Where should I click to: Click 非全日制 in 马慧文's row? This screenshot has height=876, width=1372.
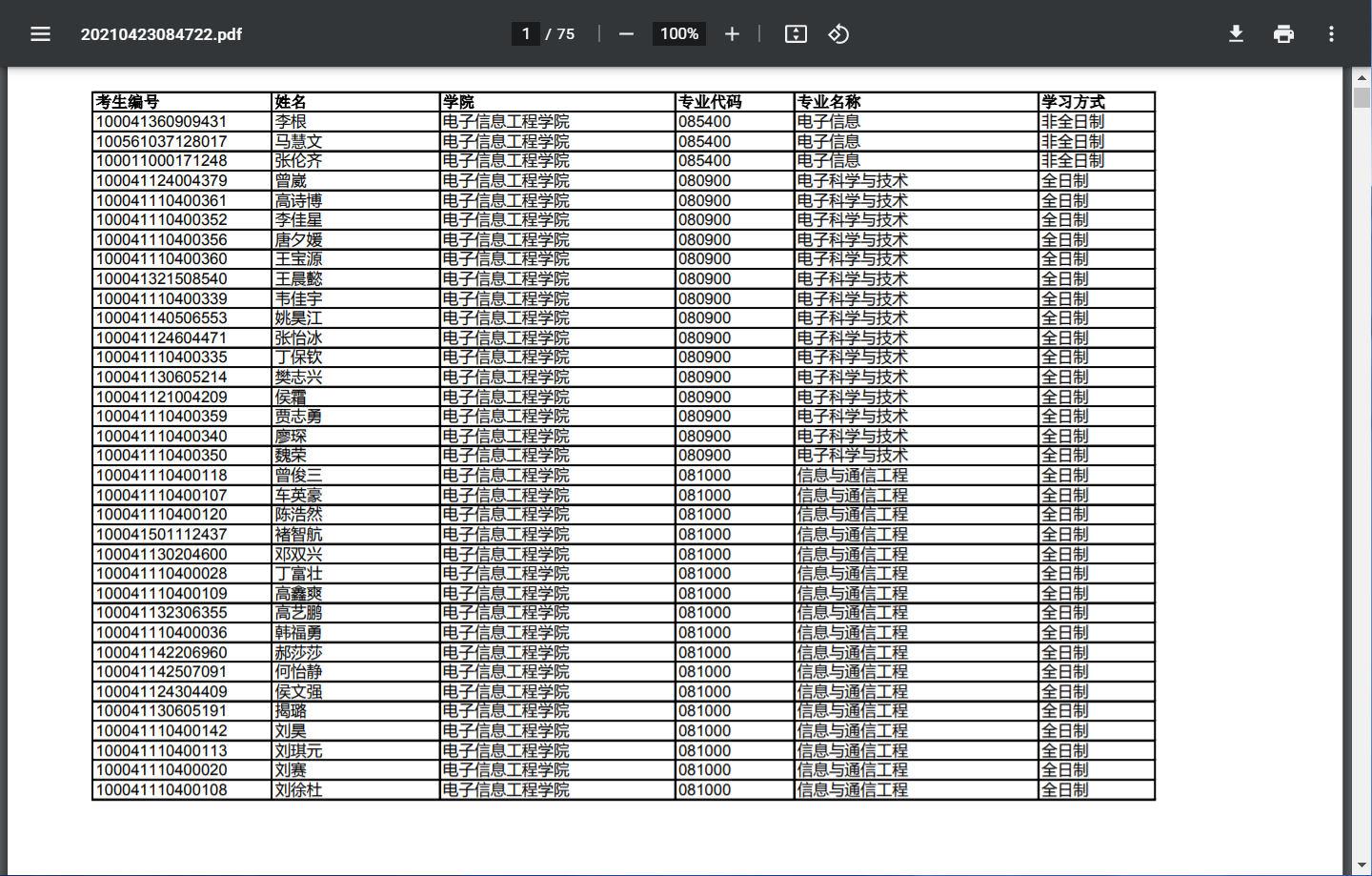click(1074, 141)
